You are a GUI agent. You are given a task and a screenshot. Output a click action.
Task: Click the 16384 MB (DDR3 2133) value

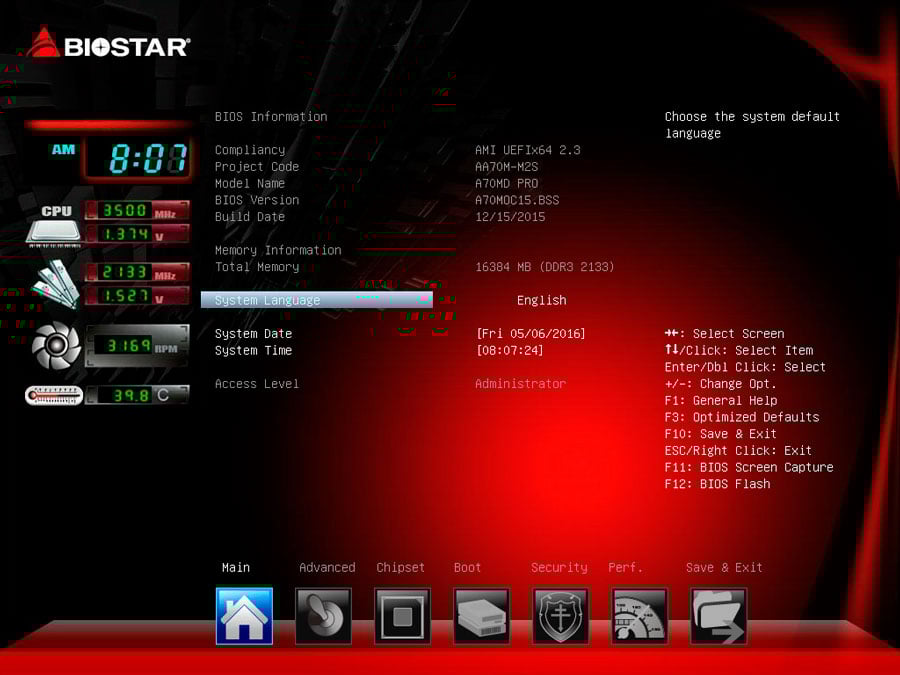click(x=545, y=266)
